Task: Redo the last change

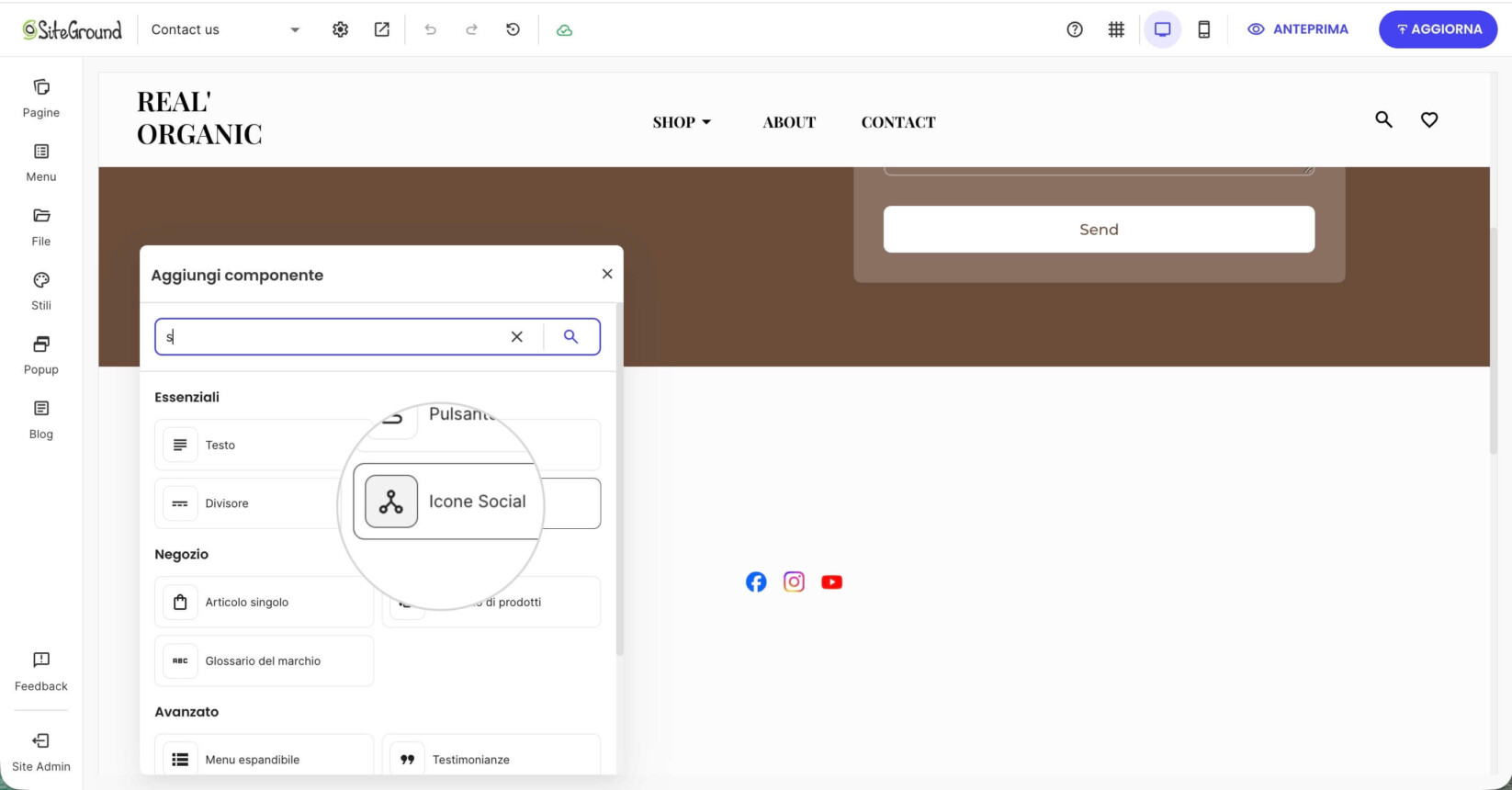Action: tap(471, 29)
